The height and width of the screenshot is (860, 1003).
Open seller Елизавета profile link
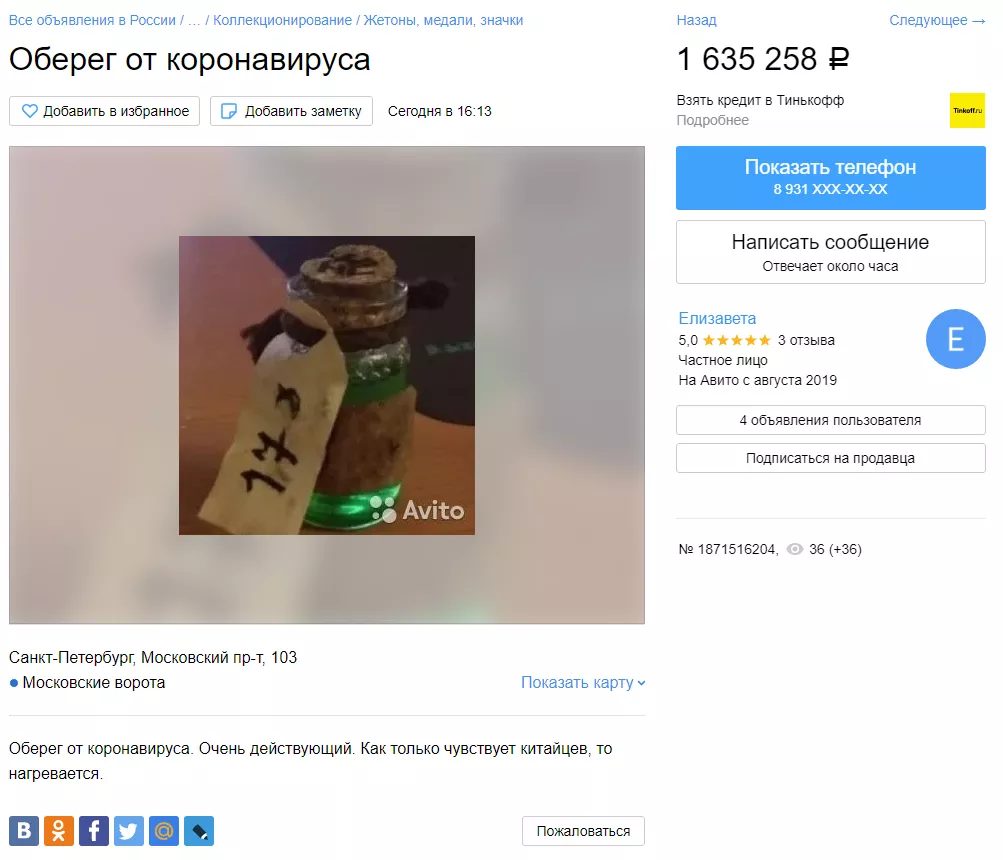coord(717,318)
